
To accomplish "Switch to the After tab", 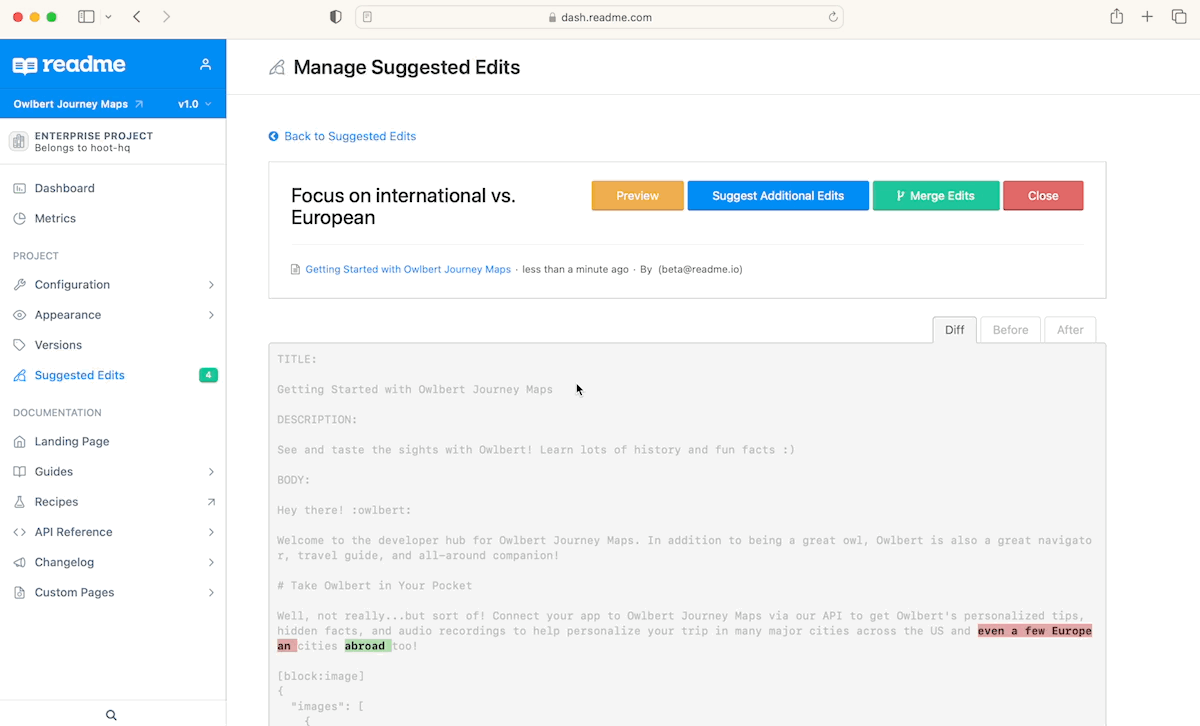I will [x=1070, y=330].
